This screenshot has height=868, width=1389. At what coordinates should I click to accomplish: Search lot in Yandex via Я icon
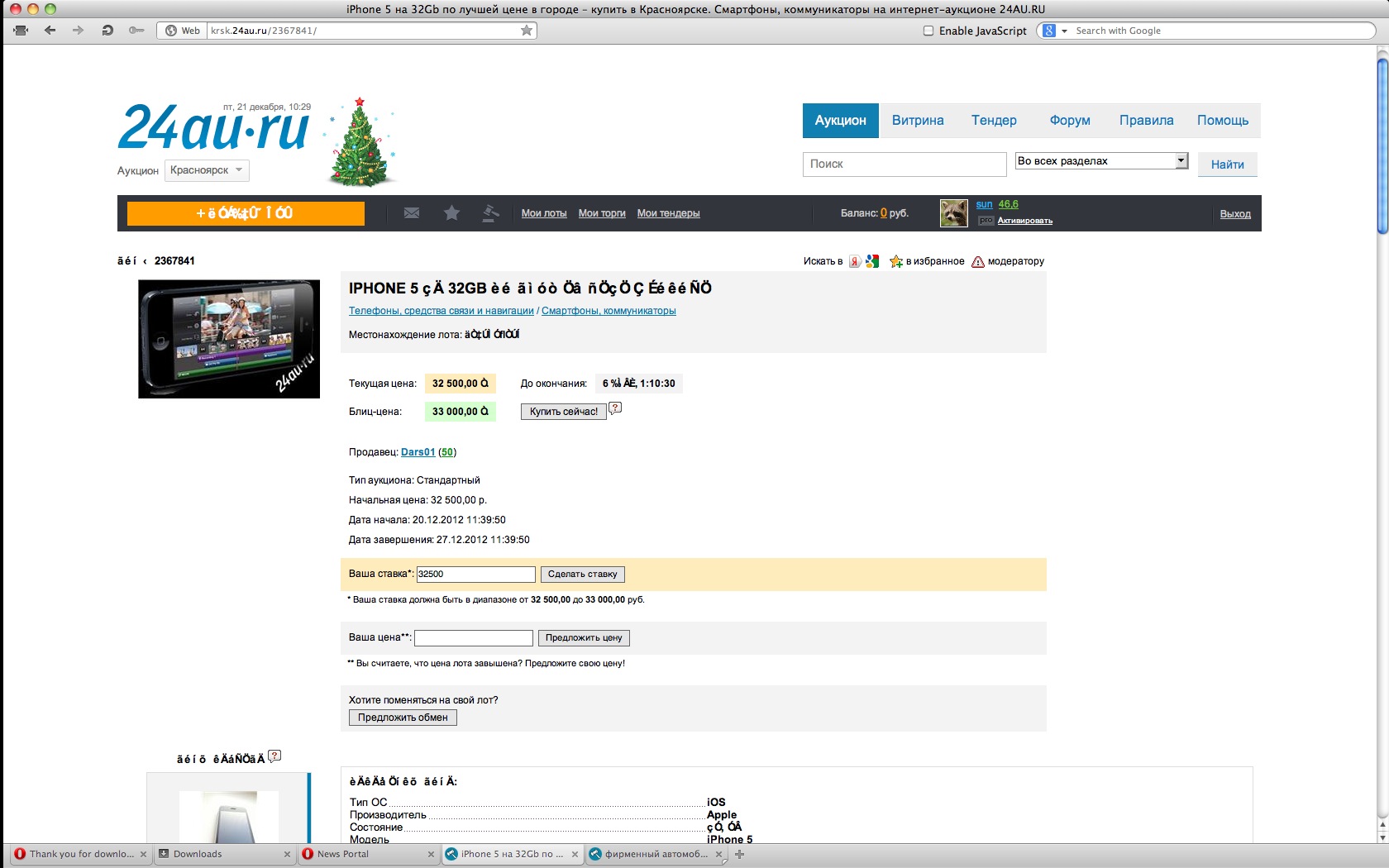click(x=855, y=261)
